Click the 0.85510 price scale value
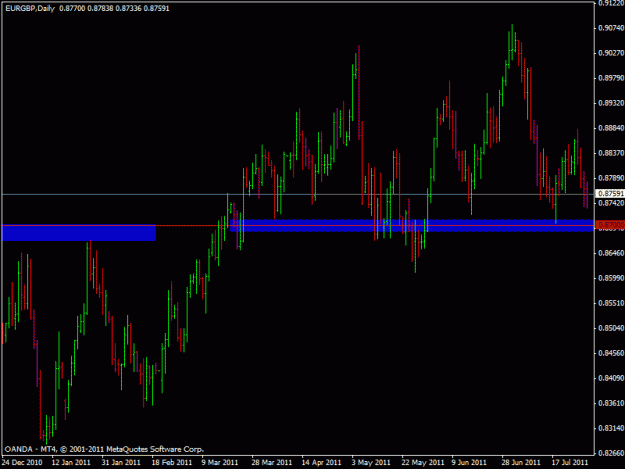The width and height of the screenshot is (625, 469). [611, 303]
